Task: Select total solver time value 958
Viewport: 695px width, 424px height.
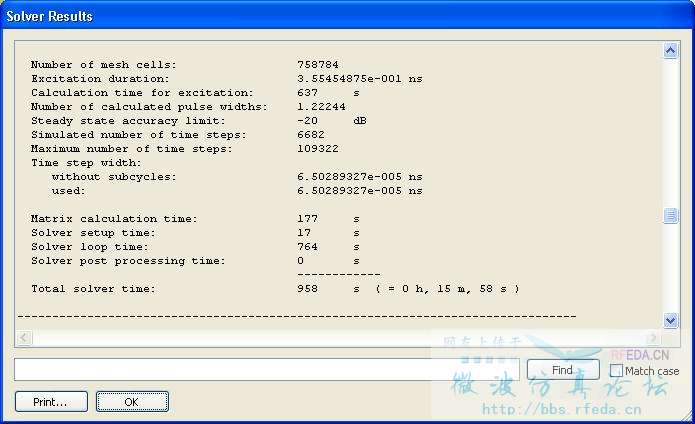Action: [307, 289]
